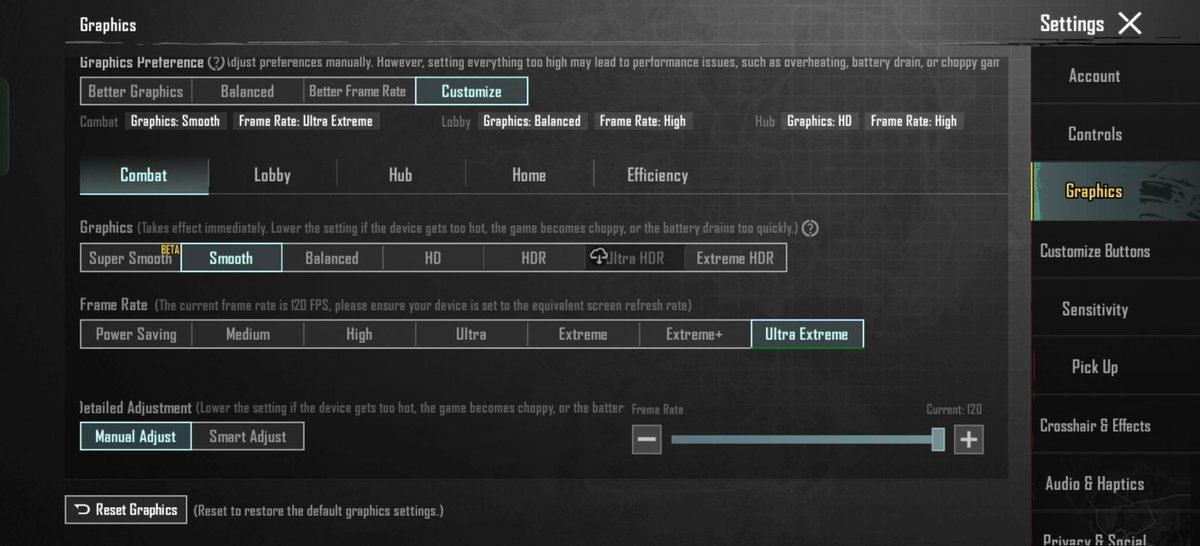Click the minus button on Frame Rate slider
This screenshot has width=1200, height=546.
tap(647, 439)
